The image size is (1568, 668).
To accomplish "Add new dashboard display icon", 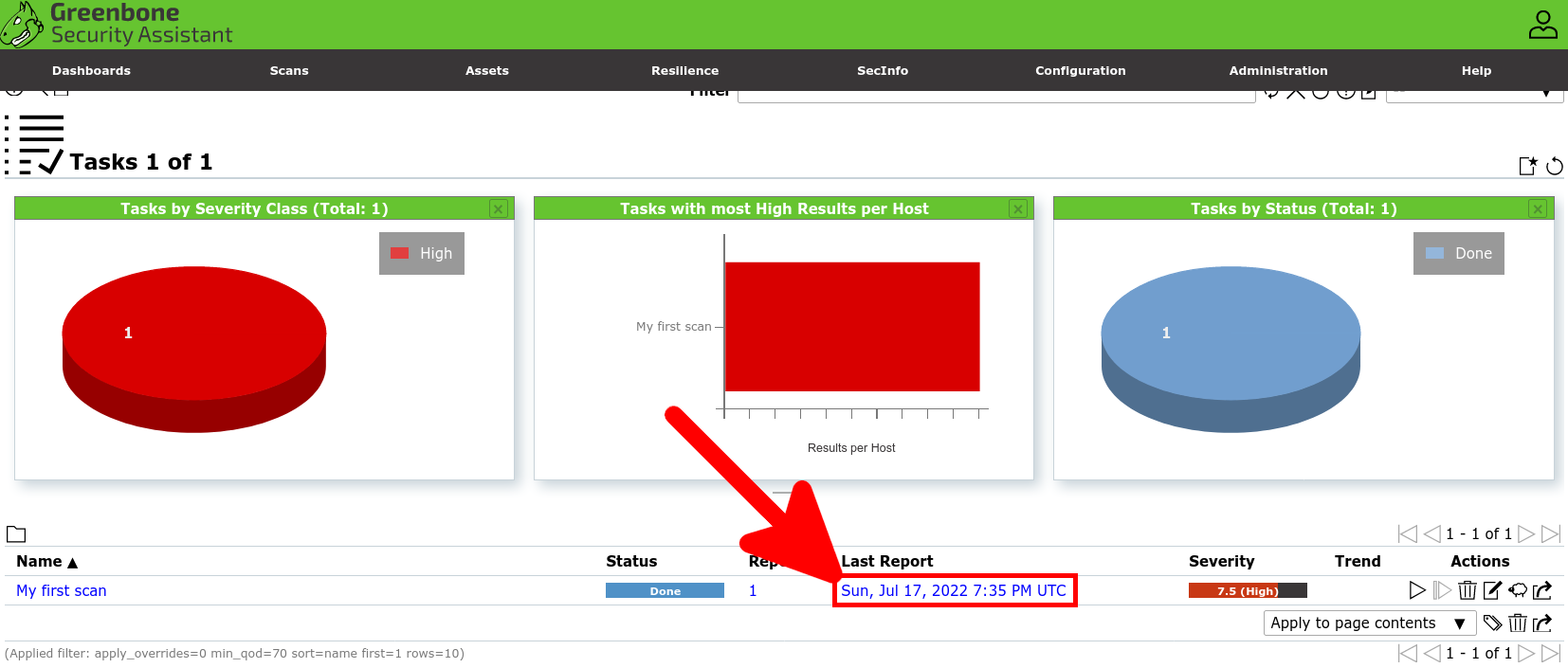I will pos(1527,166).
